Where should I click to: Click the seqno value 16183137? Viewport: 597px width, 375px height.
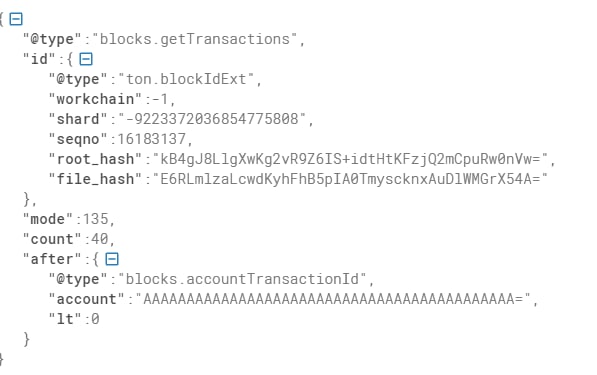(x=152, y=139)
